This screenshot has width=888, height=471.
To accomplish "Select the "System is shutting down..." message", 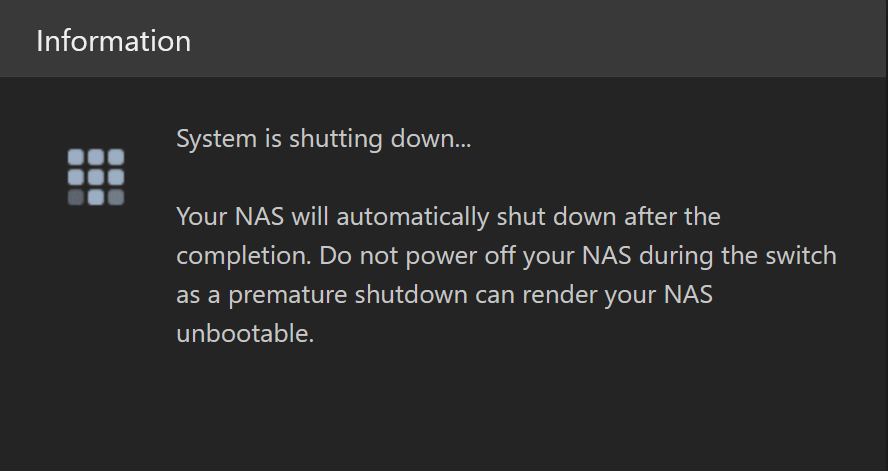I will pyautogui.click(x=323, y=139).
